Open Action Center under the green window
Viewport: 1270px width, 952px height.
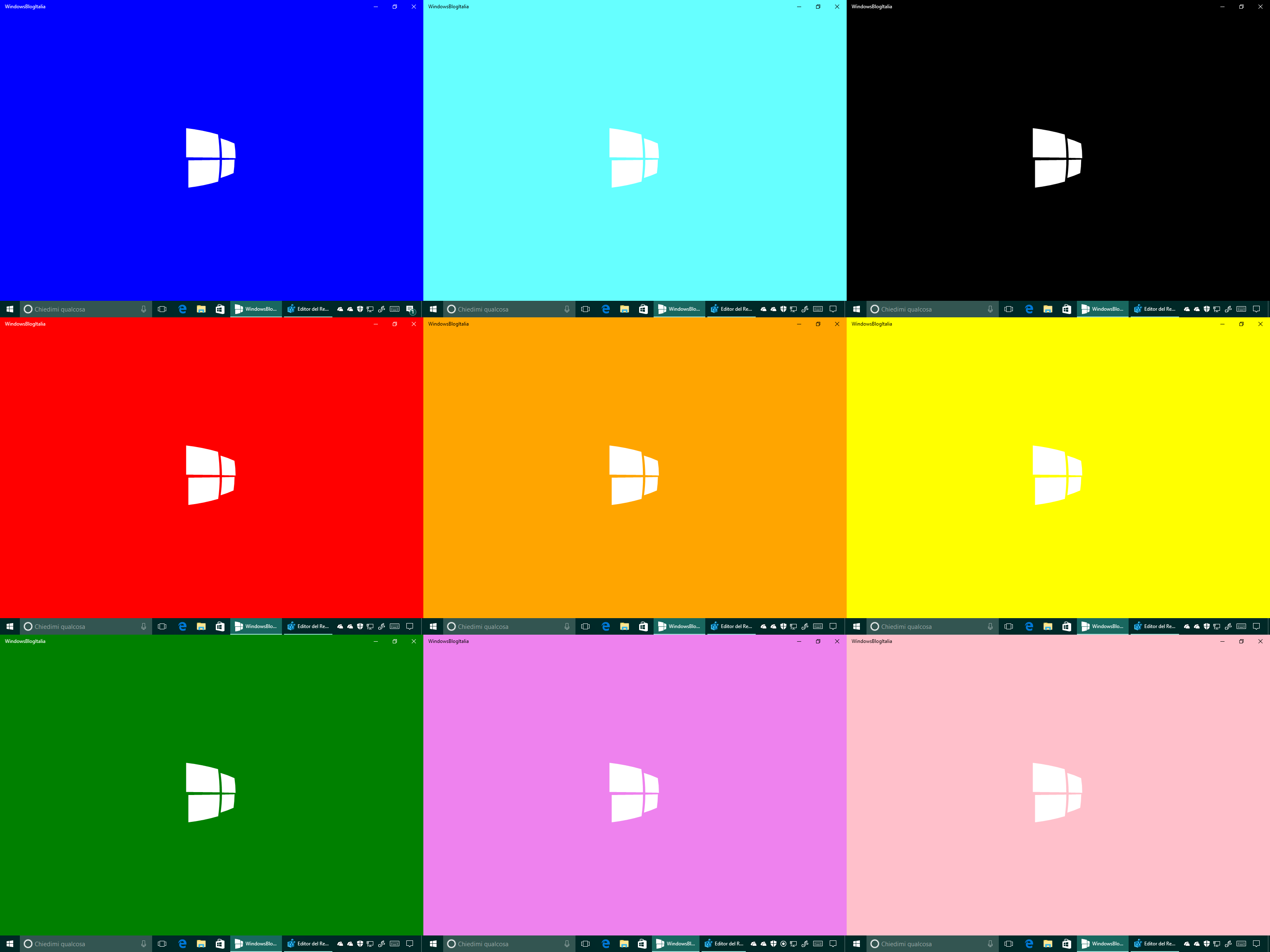[410, 944]
